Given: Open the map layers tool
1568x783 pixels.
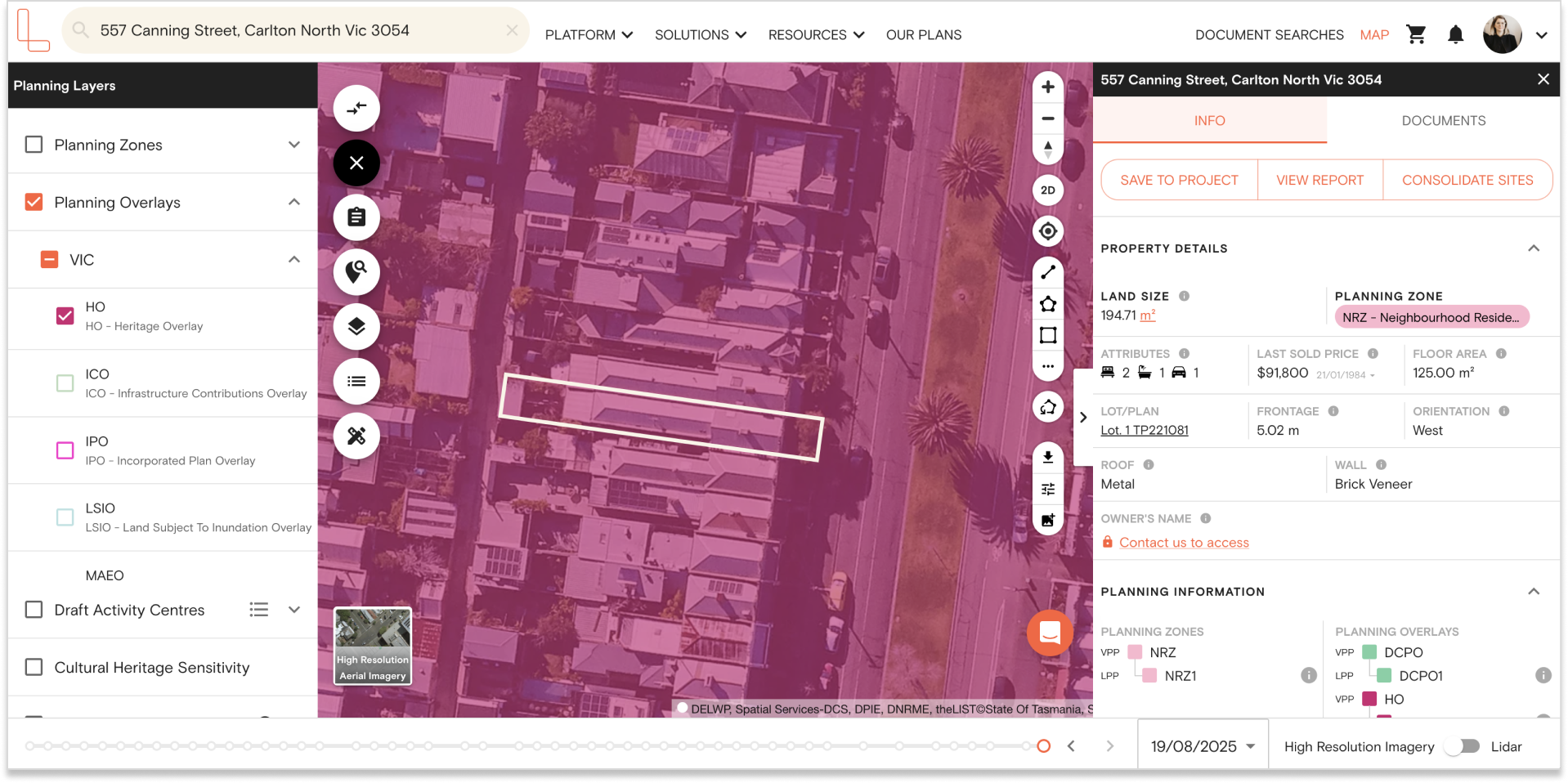Looking at the screenshot, I should [x=356, y=326].
